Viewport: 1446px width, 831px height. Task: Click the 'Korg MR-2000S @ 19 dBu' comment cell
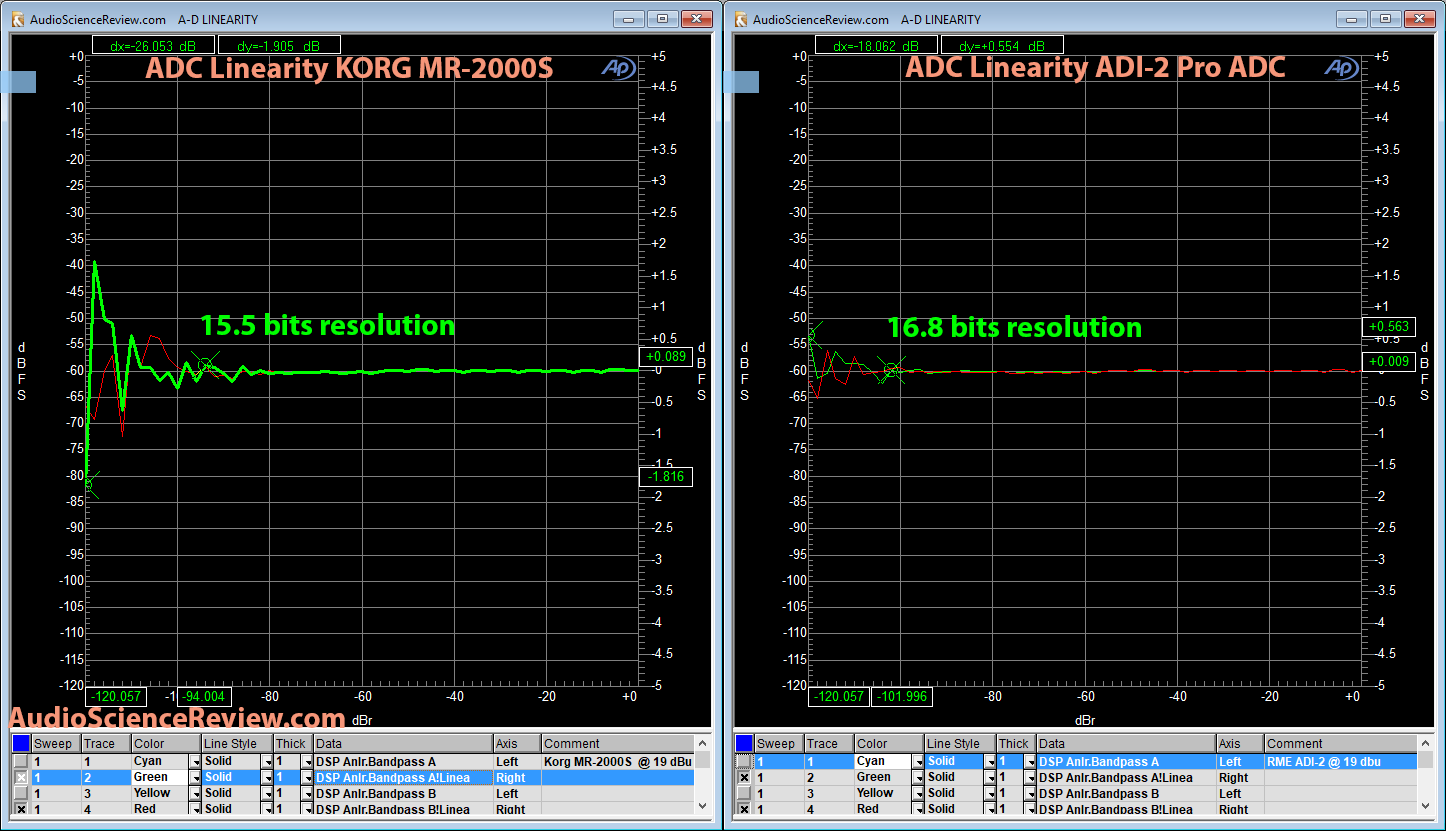tap(617, 761)
